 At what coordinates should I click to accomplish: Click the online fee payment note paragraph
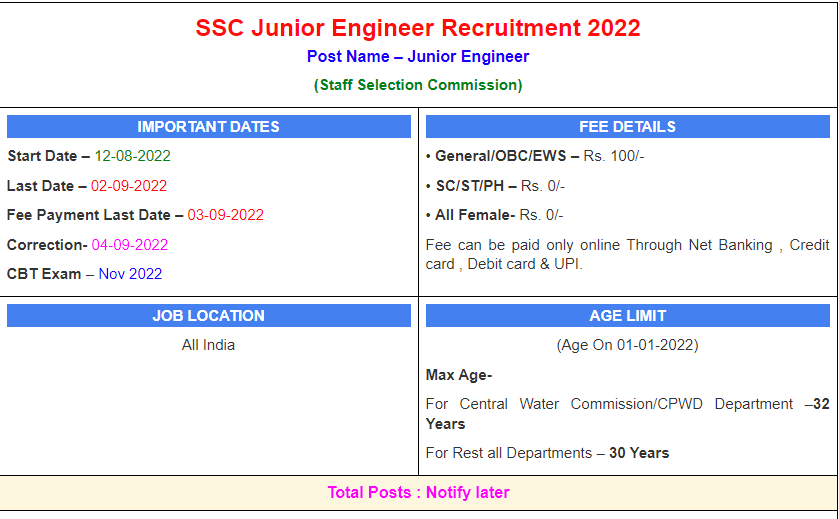pyautogui.click(x=627, y=254)
